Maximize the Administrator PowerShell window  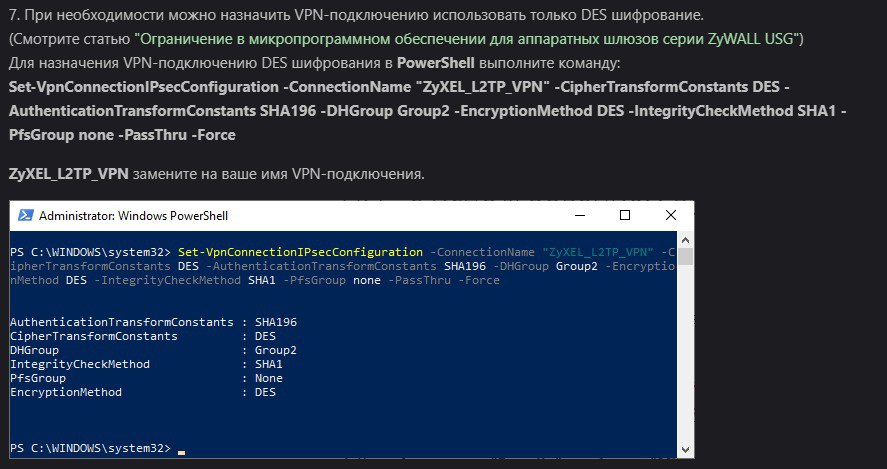pos(625,215)
